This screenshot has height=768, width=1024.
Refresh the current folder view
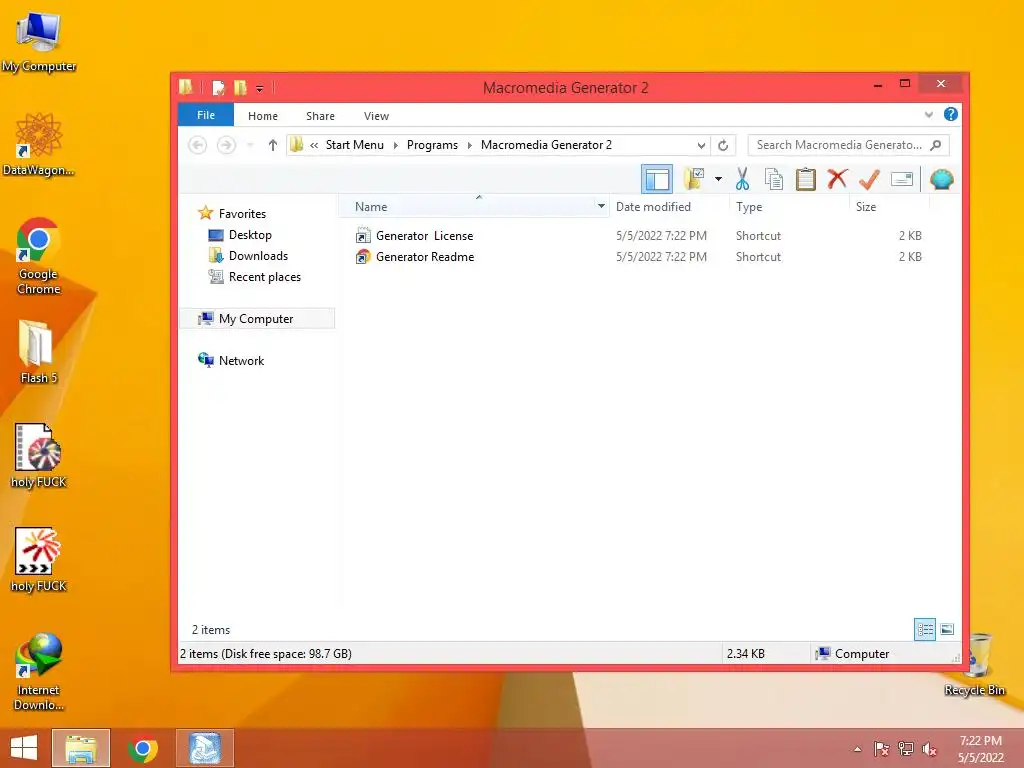tap(723, 145)
